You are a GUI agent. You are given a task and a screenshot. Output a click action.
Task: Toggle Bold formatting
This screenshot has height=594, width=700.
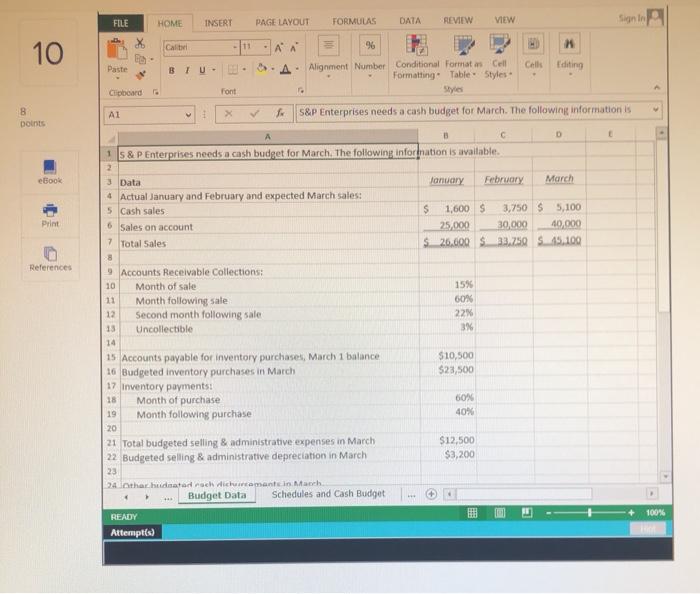171,70
